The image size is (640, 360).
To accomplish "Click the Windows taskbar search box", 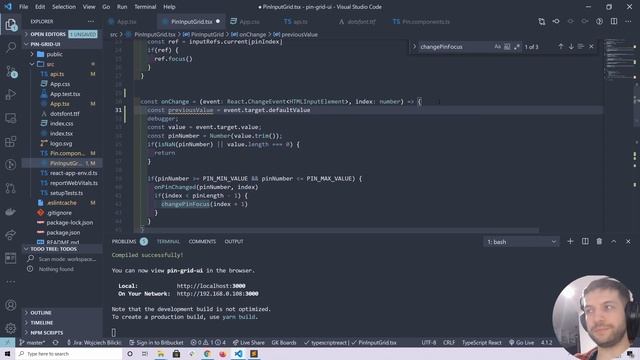I will (x=69, y=353).
